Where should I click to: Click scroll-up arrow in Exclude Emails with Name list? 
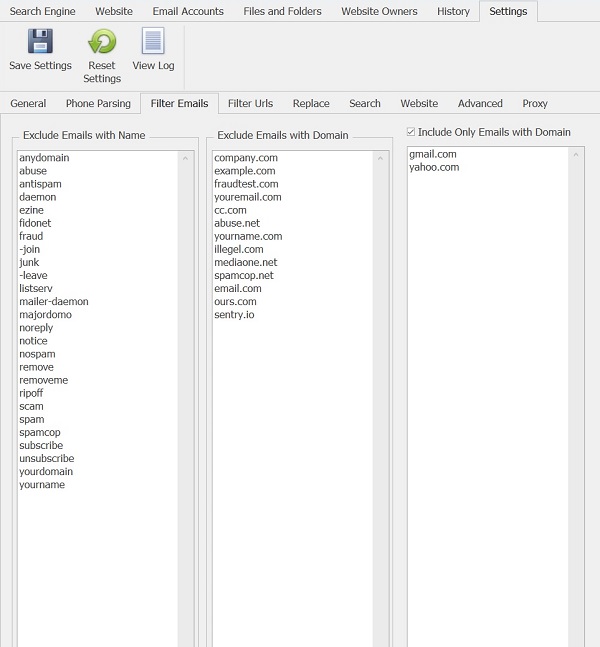pos(185,158)
